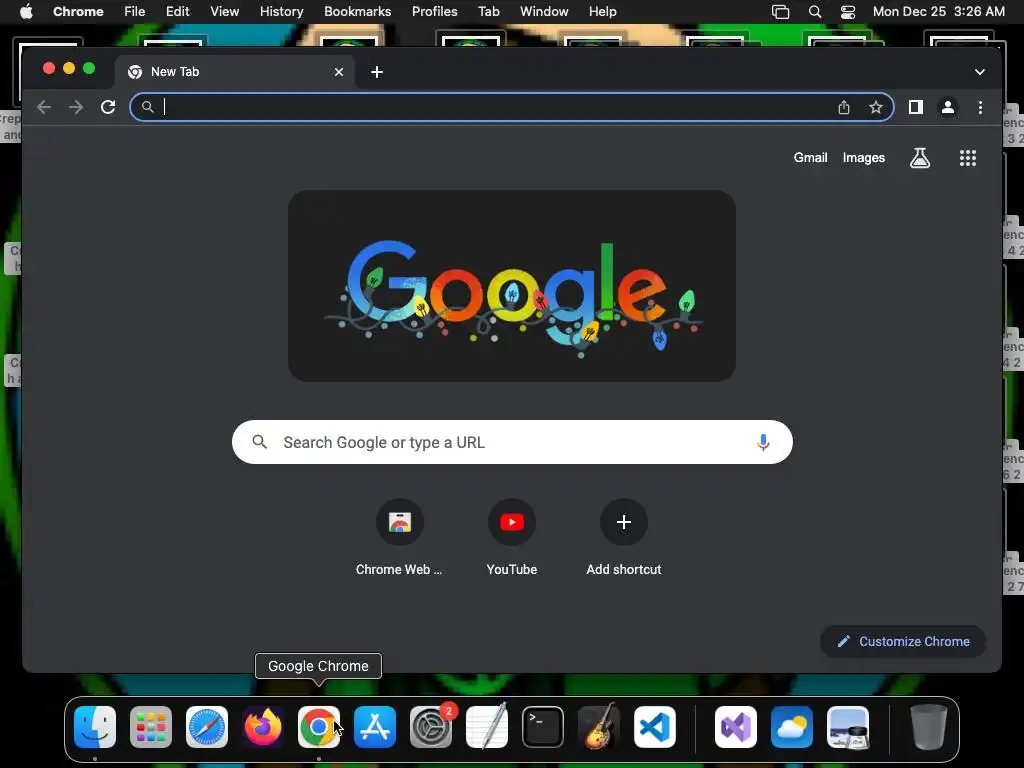
Task: Start voice search with the microphone
Action: click(763, 442)
